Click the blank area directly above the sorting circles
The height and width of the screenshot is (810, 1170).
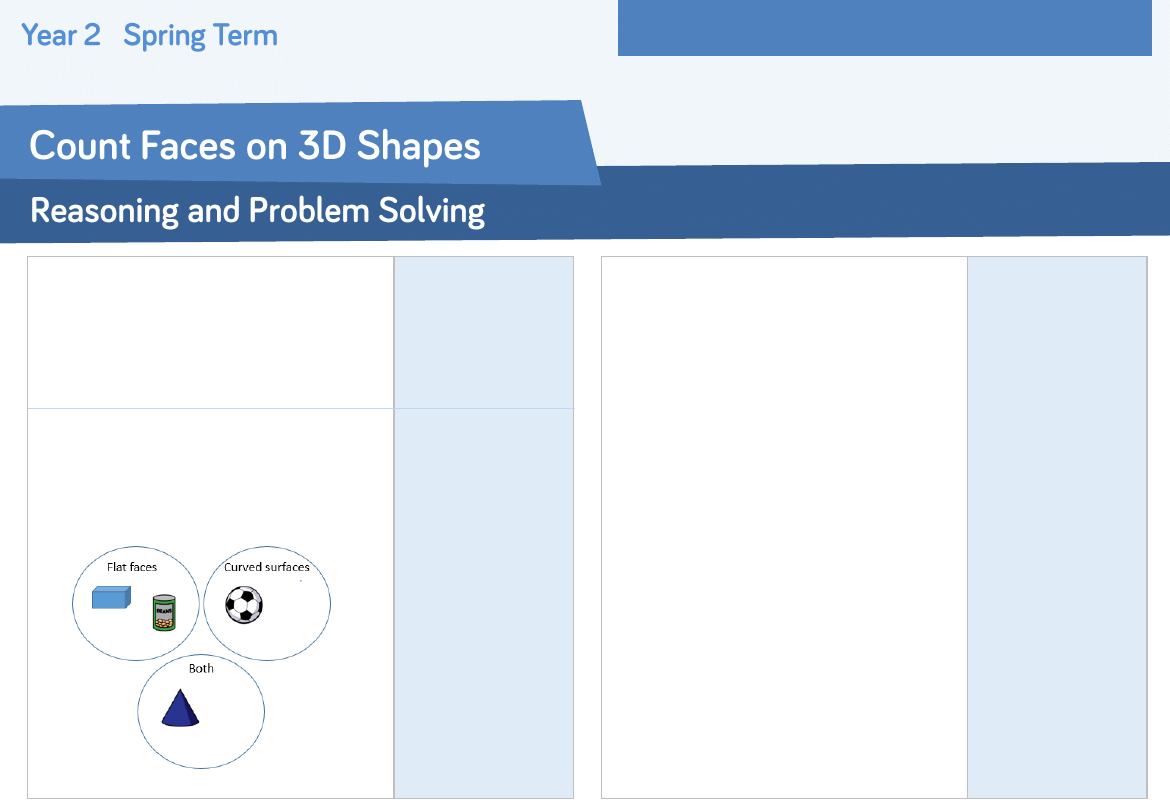click(210, 480)
